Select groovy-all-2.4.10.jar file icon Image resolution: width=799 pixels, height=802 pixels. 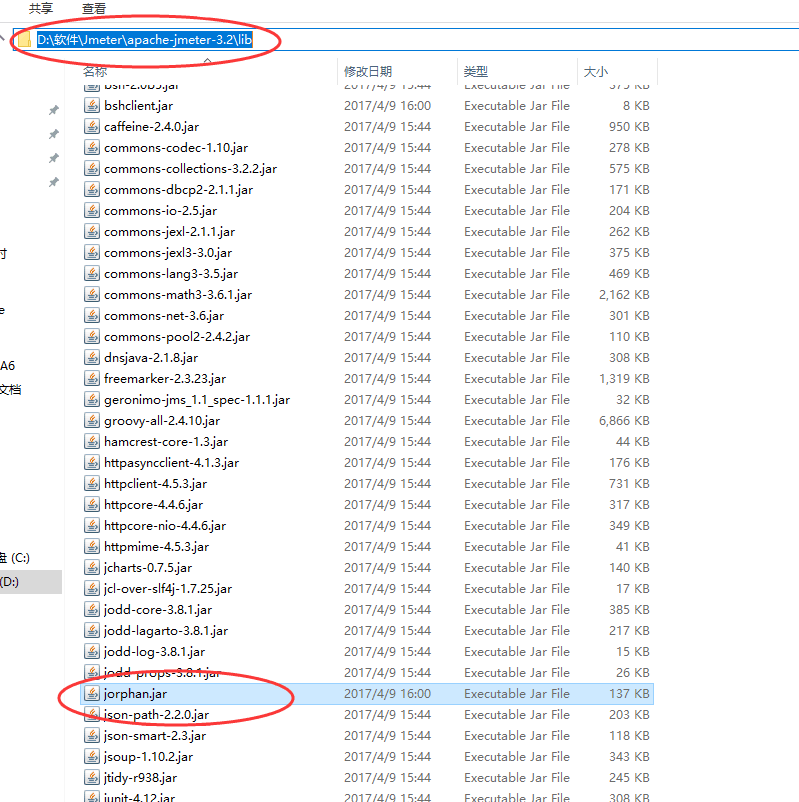tap(92, 420)
